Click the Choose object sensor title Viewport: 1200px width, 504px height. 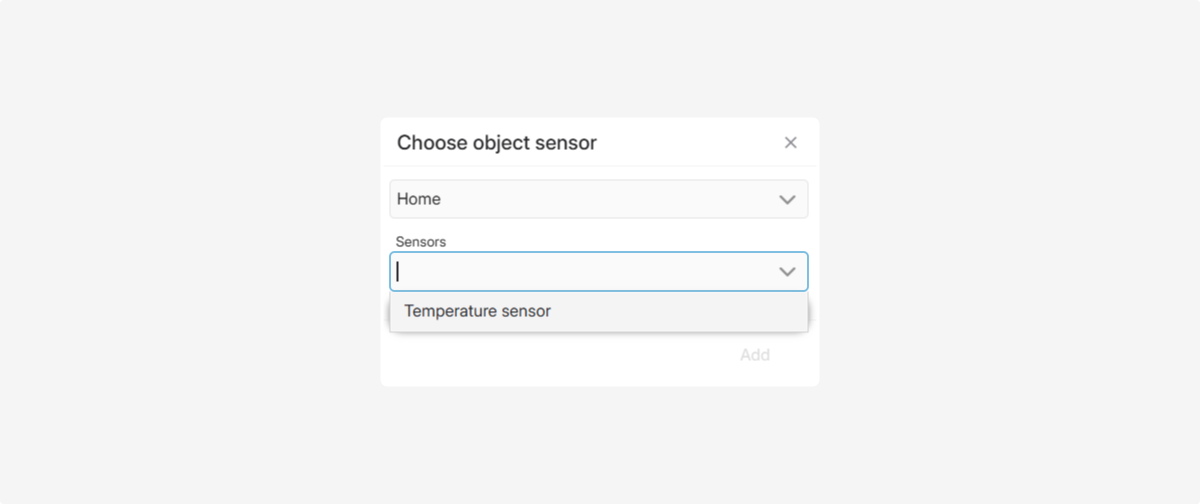click(497, 143)
